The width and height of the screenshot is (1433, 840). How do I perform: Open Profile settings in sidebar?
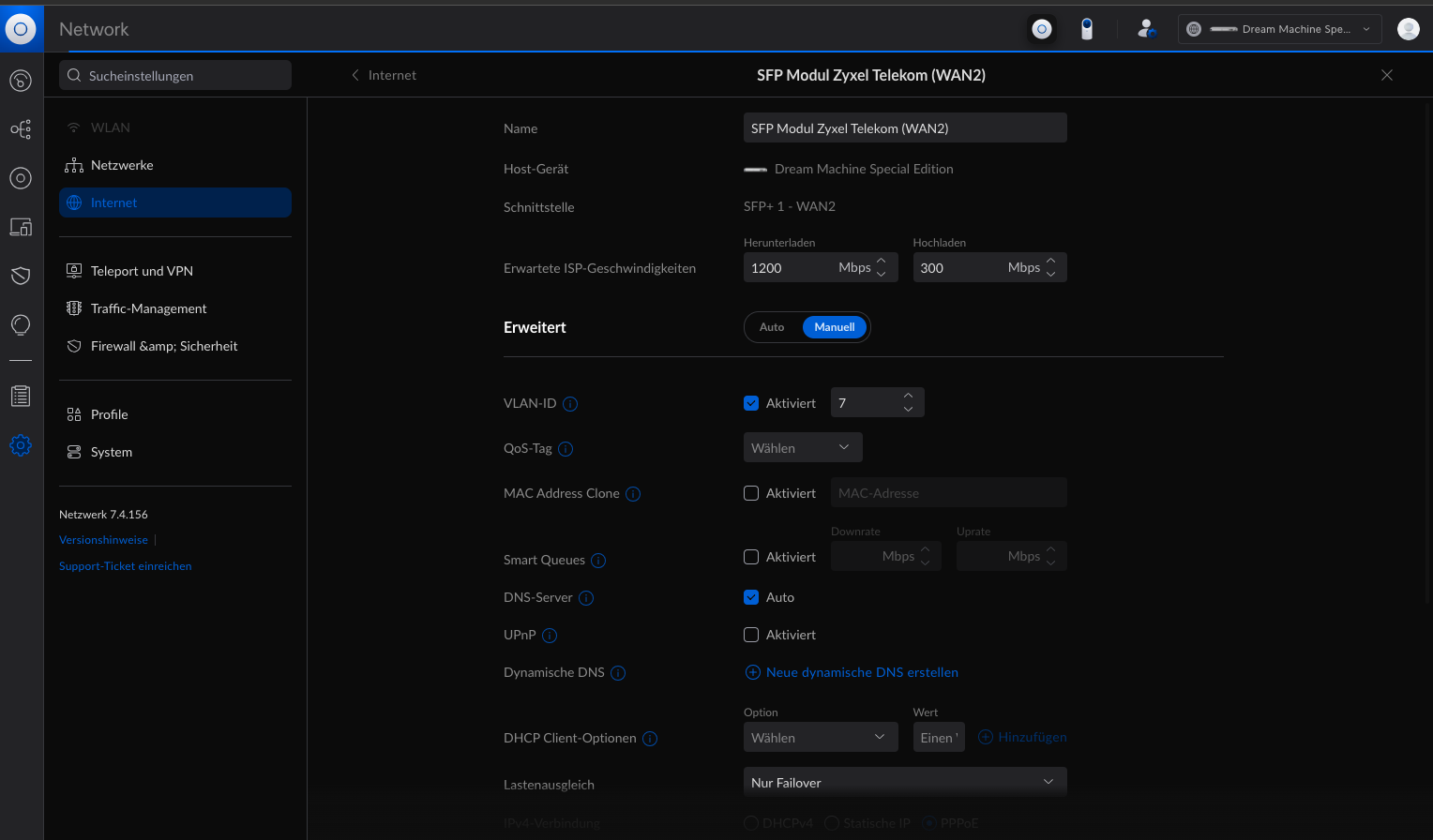point(175,414)
